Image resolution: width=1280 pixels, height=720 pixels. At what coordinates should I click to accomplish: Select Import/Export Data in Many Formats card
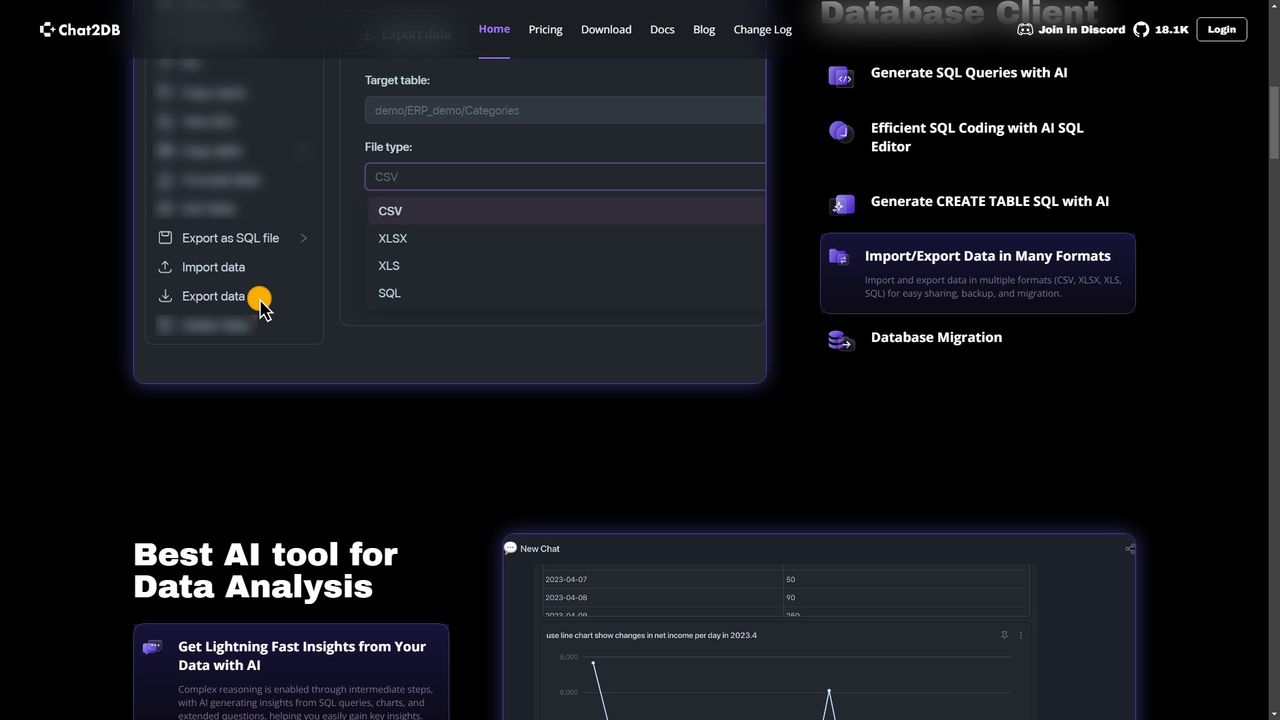click(x=978, y=273)
